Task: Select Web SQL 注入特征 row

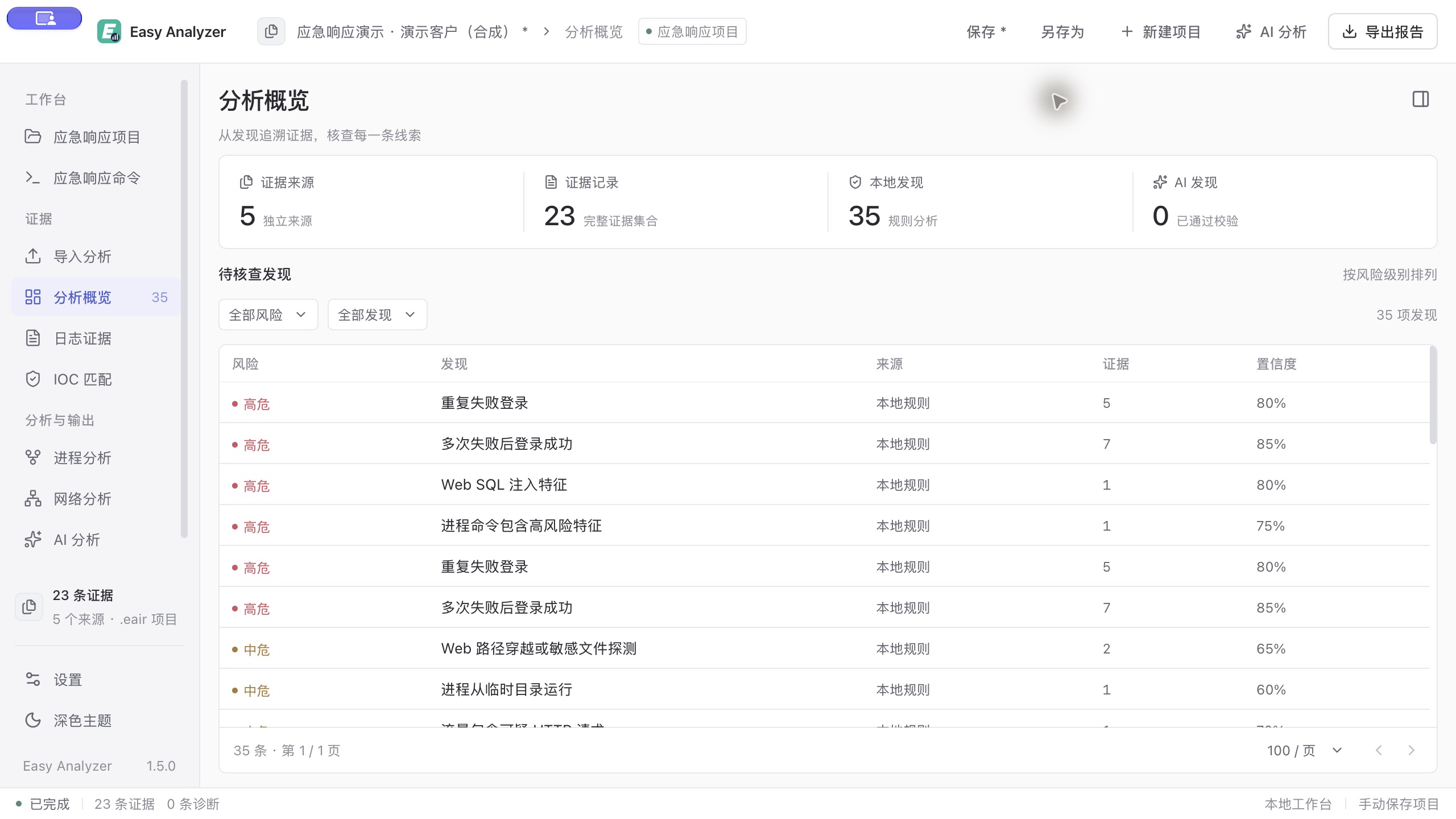Action: 824,485
